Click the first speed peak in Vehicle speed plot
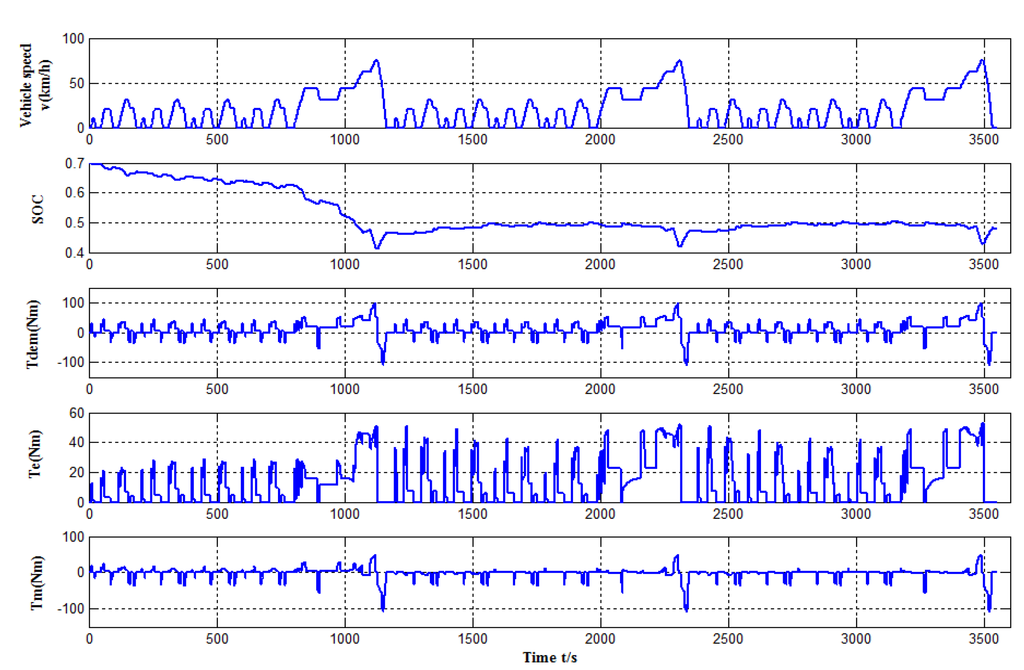1024x670 pixels. click(93, 119)
